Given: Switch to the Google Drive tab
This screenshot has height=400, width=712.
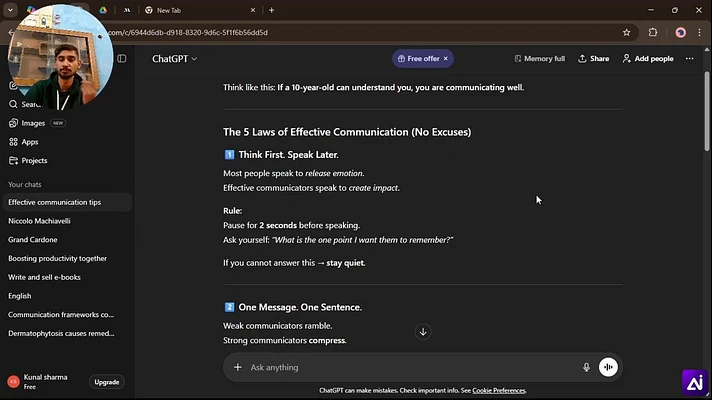Looking at the screenshot, I should coord(103,10).
